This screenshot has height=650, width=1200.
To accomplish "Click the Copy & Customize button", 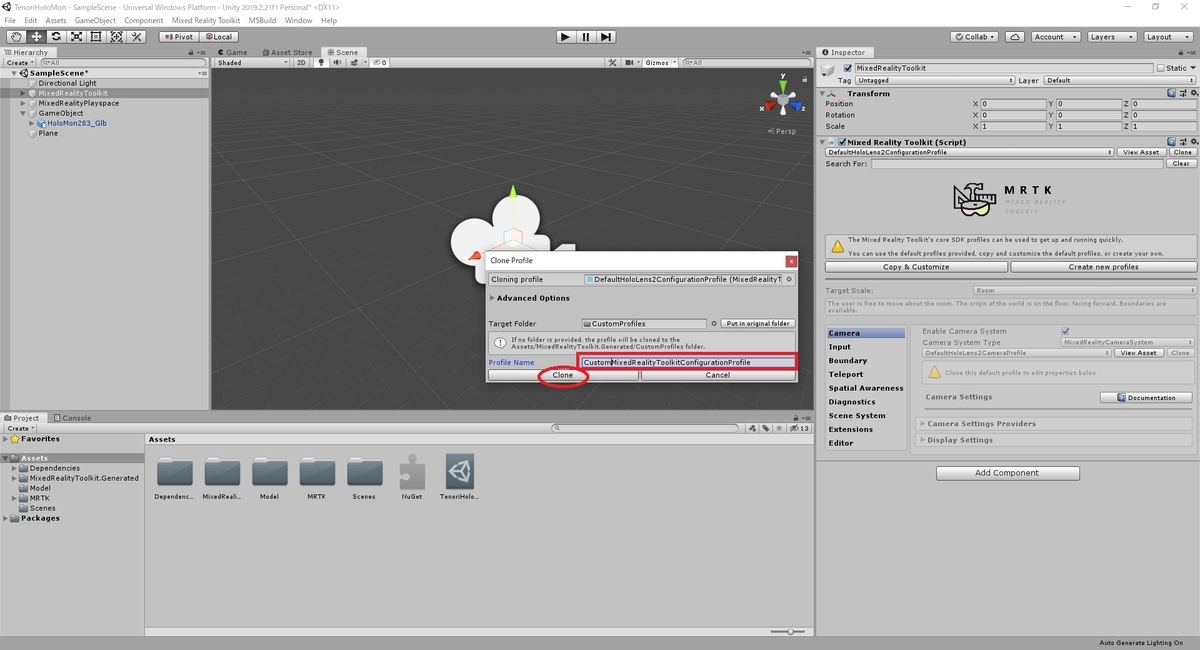I will pyautogui.click(x=916, y=267).
